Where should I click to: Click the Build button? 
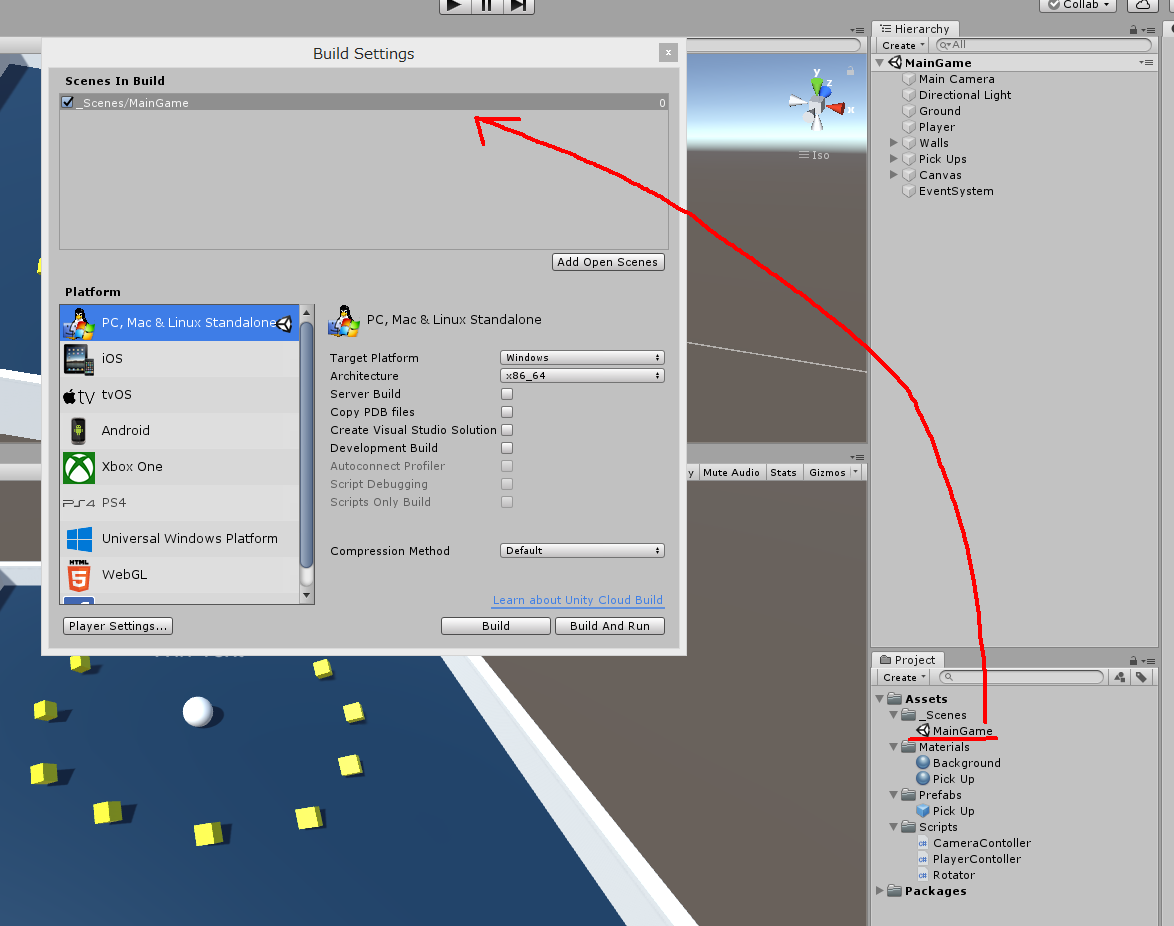click(x=496, y=626)
